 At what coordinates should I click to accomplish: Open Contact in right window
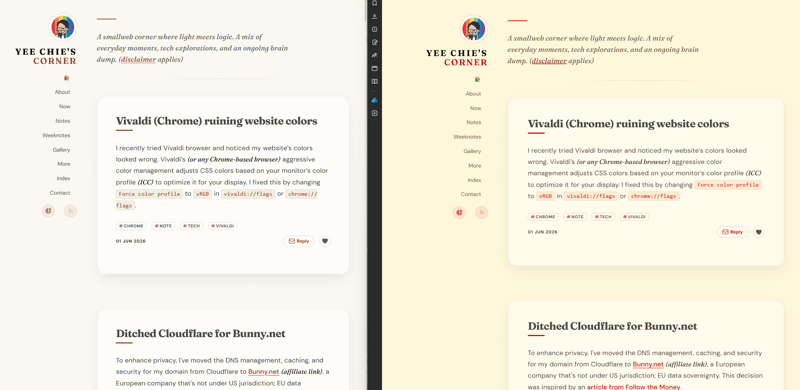click(471, 194)
